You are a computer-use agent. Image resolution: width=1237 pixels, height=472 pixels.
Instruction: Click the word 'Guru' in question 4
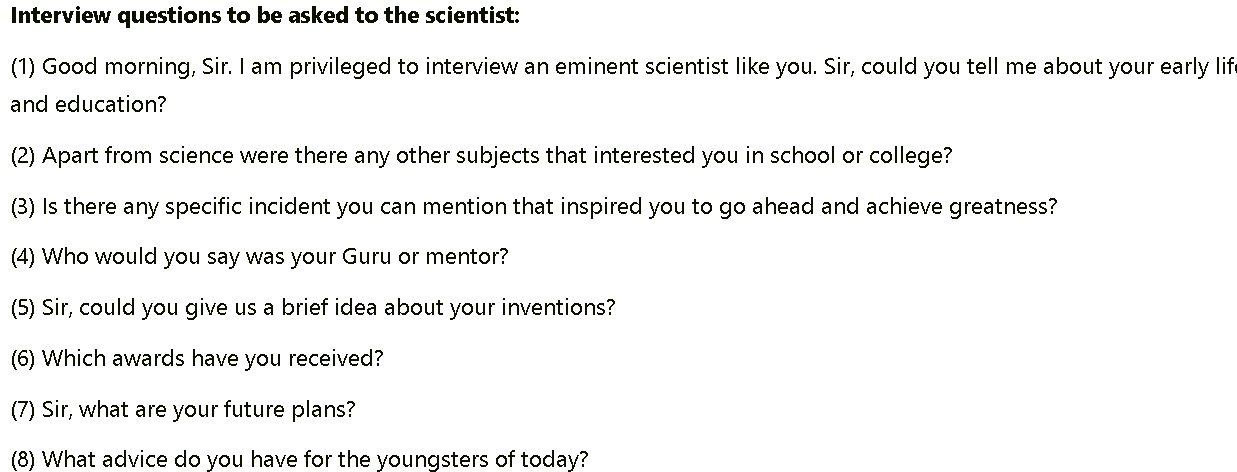coord(367,257)
